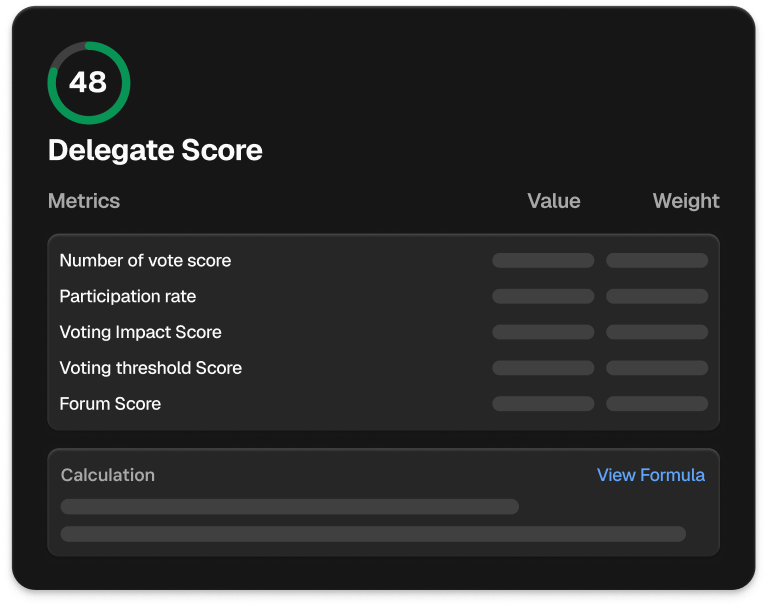Click the Calculation section label

click(108, 475)
